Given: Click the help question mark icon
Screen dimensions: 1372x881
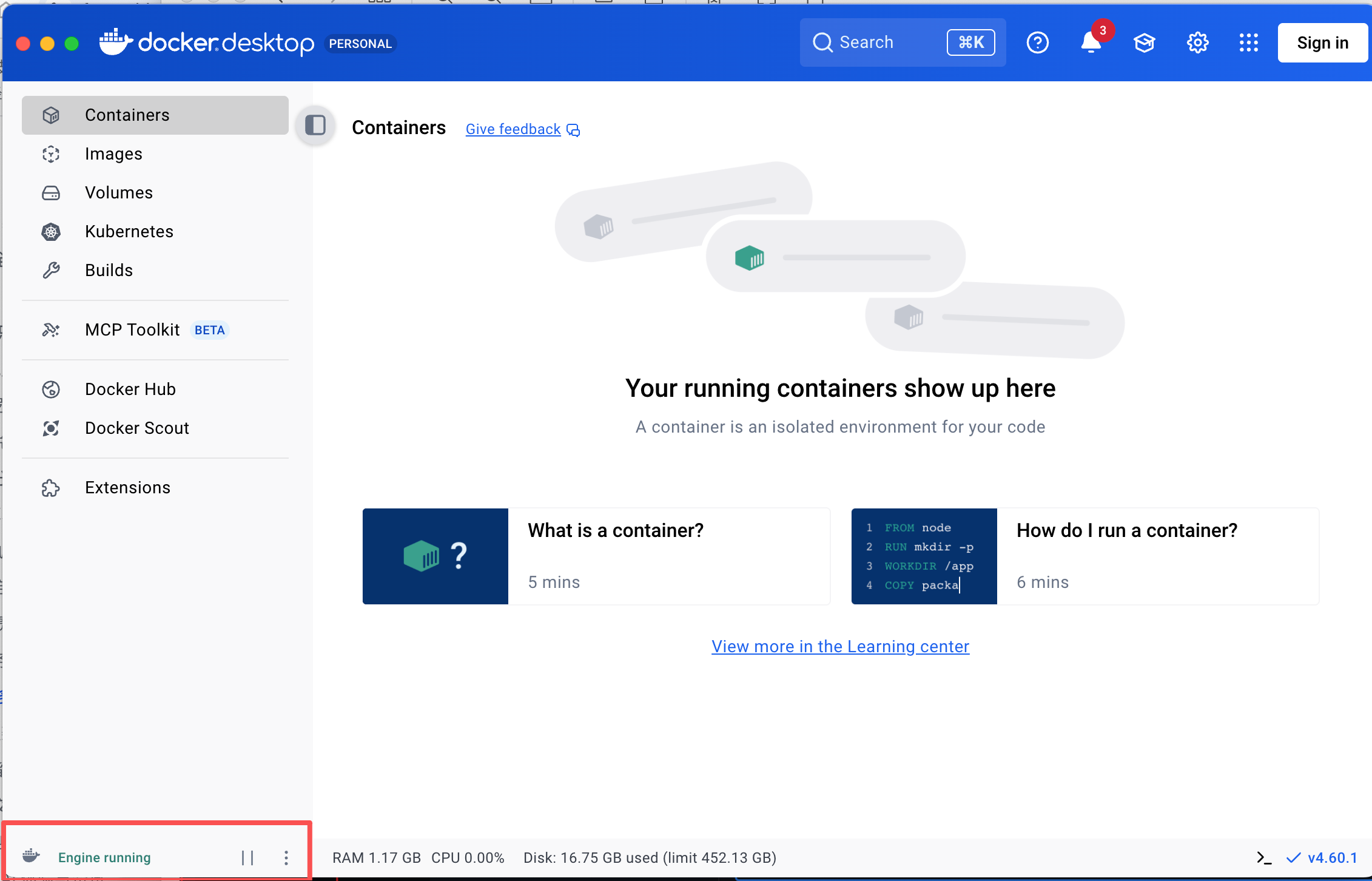Looking at the screenshot, I should 1037,43.
